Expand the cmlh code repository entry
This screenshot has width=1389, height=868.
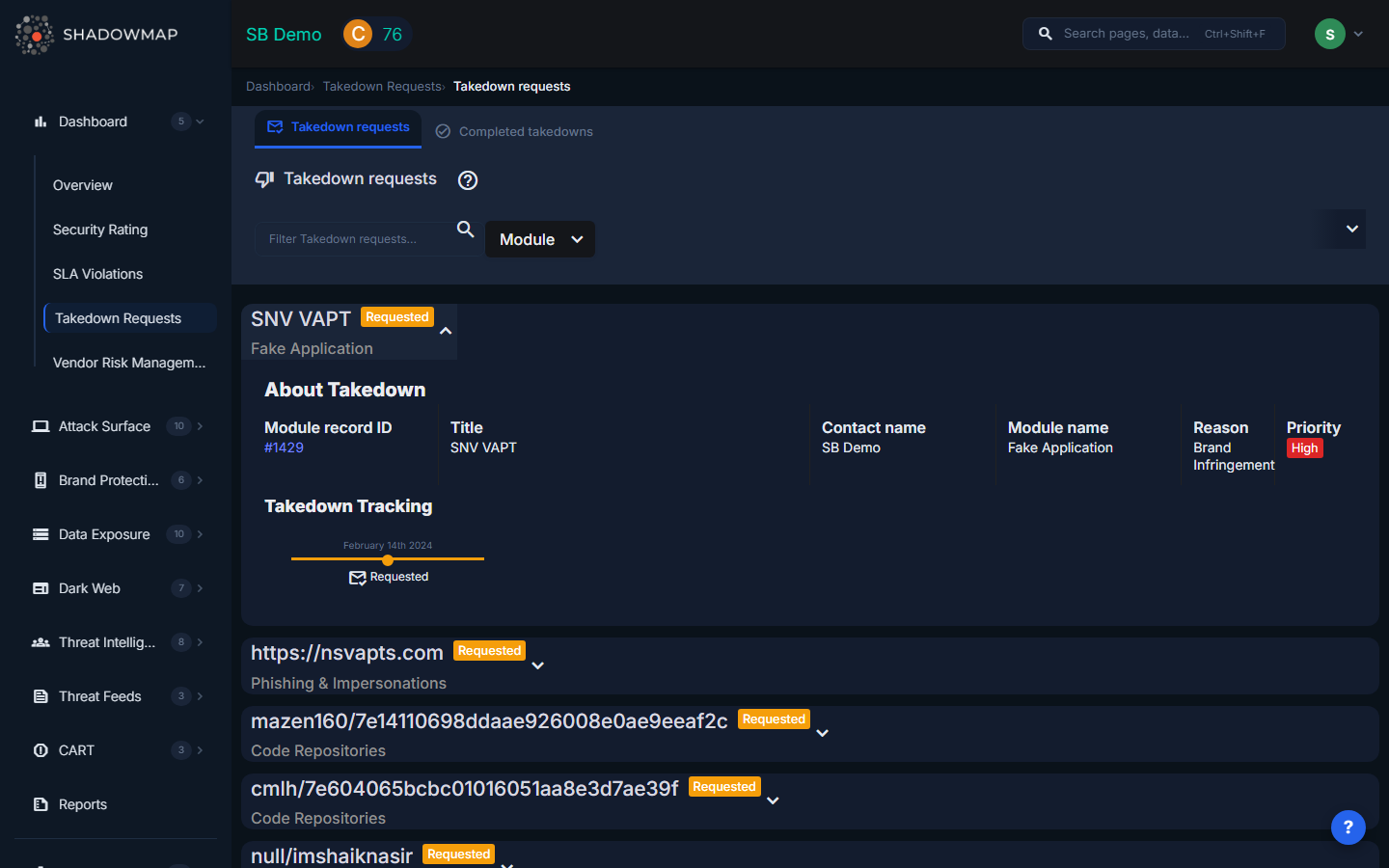773,800
